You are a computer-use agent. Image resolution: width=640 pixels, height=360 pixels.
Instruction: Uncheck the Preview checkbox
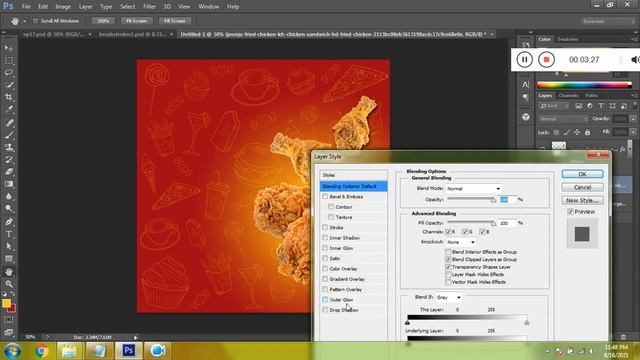pyautogui.click(x=571, y=212)
